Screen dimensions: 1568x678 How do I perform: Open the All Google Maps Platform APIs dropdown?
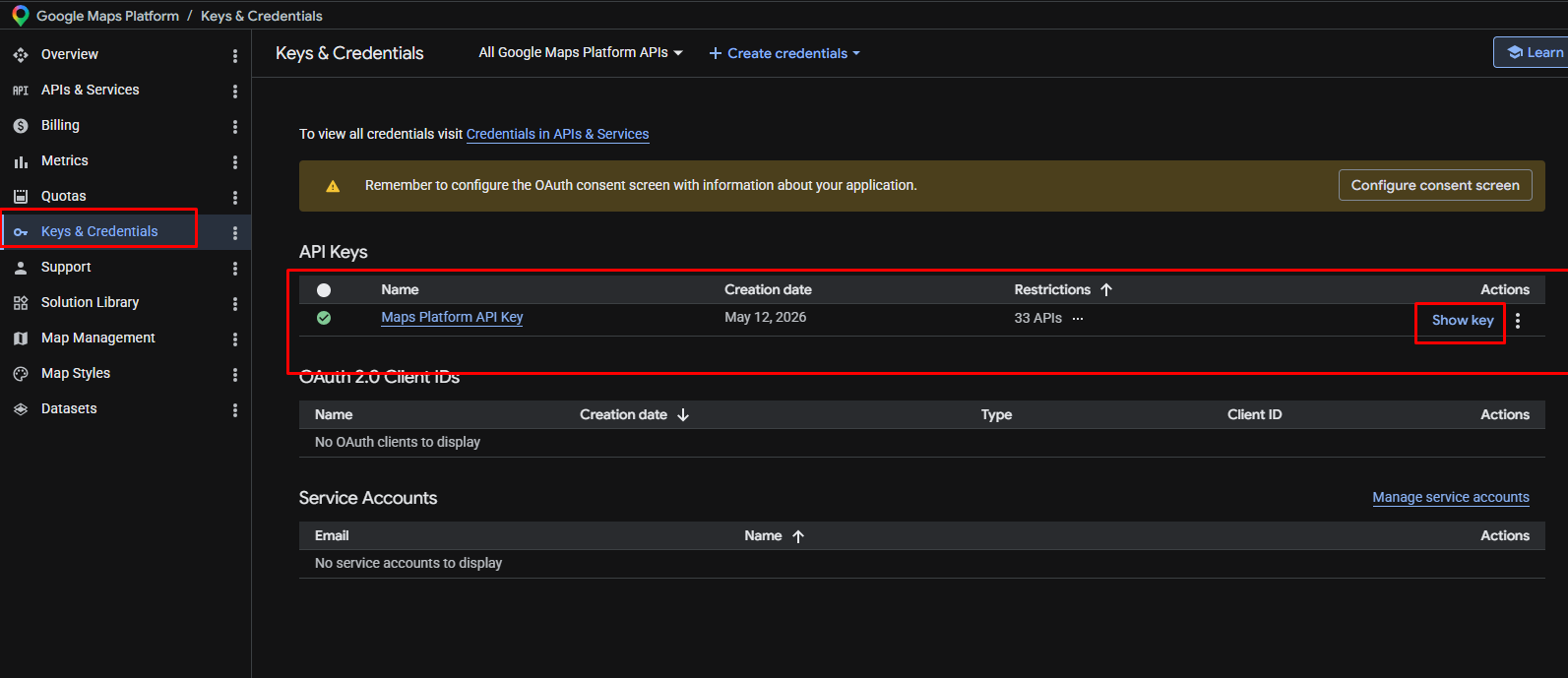coord(581,53)
